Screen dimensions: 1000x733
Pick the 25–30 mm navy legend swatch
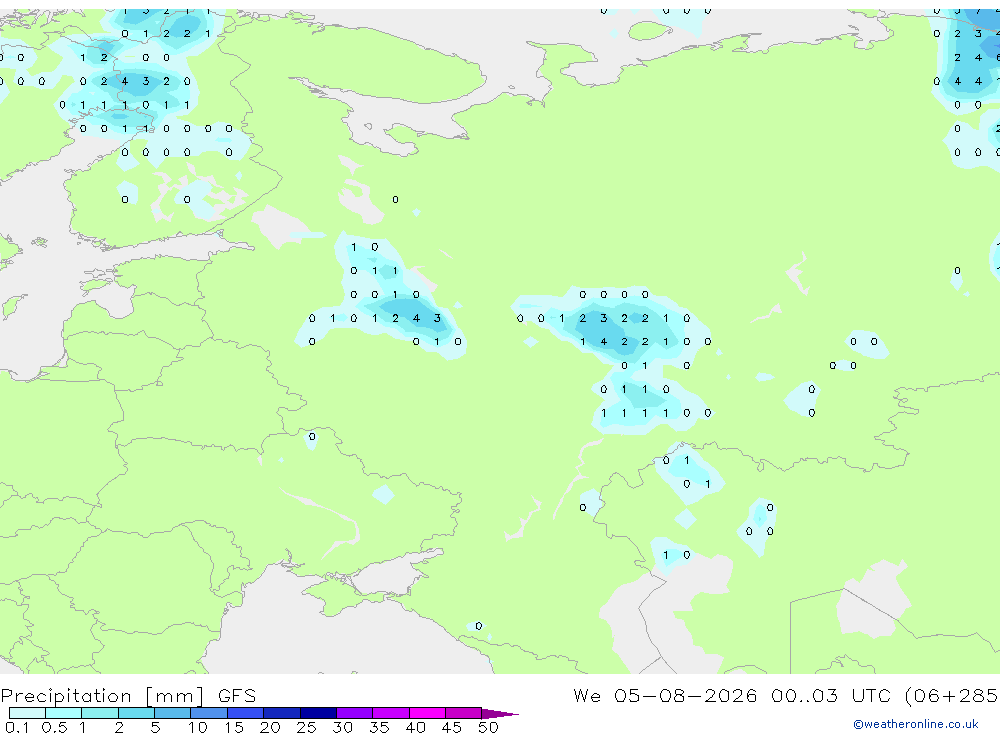(318, 713)
